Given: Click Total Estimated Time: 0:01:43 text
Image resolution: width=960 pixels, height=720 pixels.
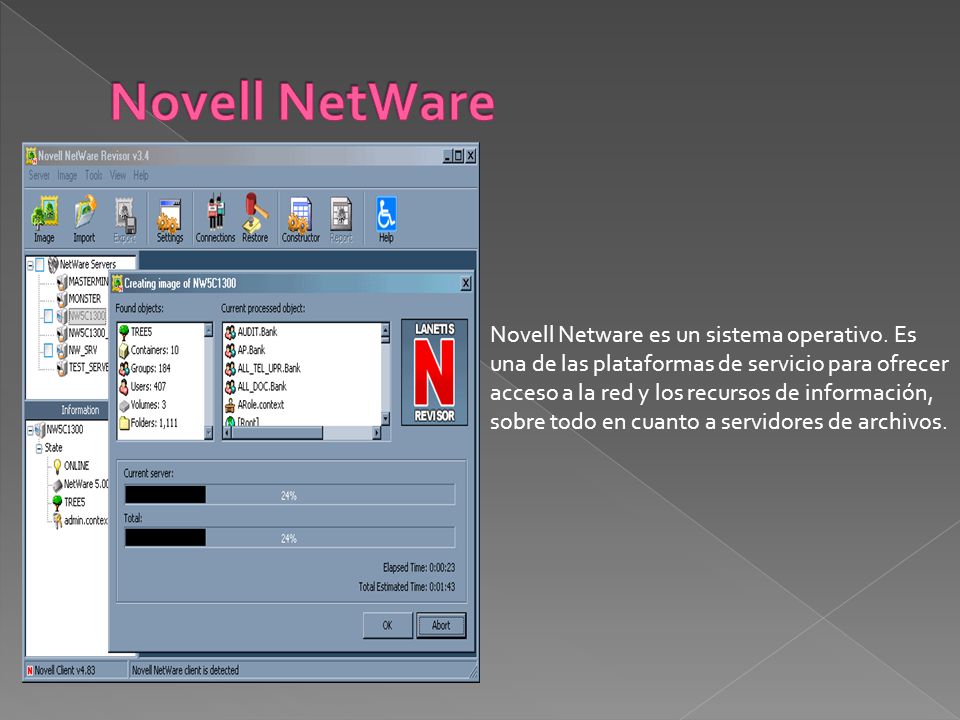Looking at the screenshot, I should (x=407, y=587).
